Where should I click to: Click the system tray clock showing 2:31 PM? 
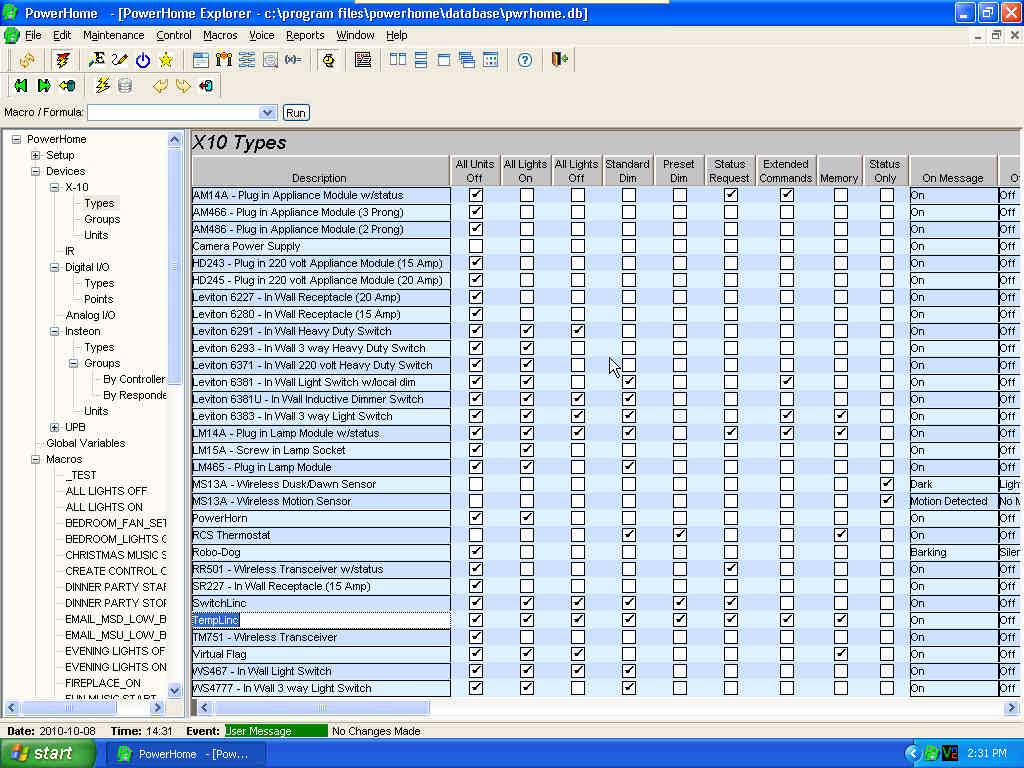coord(986,754)
